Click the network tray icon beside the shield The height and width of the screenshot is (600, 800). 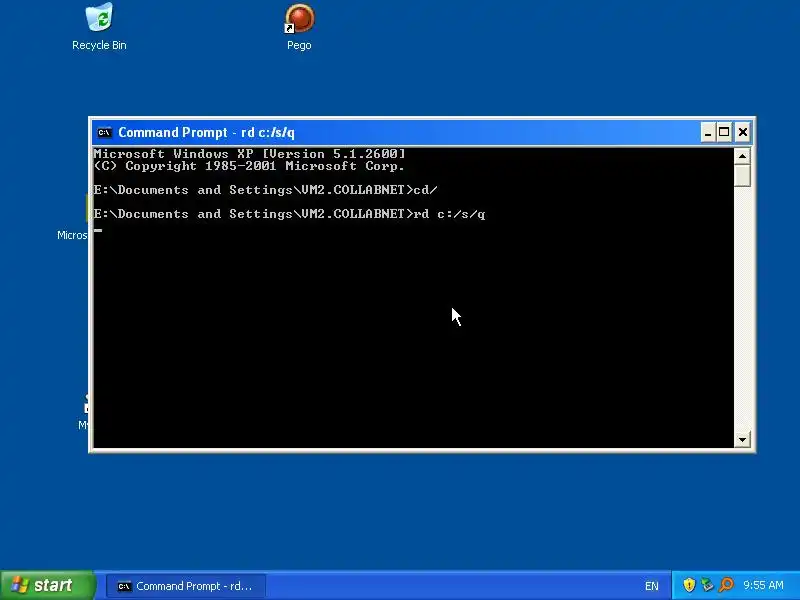[707, 585]
